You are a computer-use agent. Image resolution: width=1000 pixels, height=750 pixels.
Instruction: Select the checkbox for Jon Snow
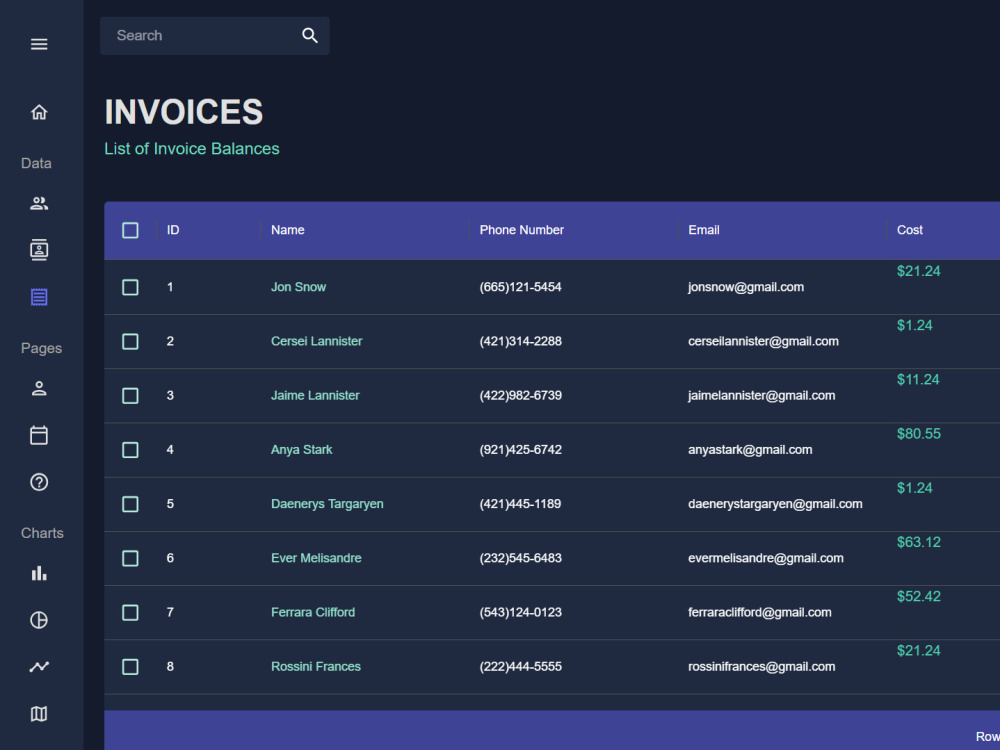(130, 287)
